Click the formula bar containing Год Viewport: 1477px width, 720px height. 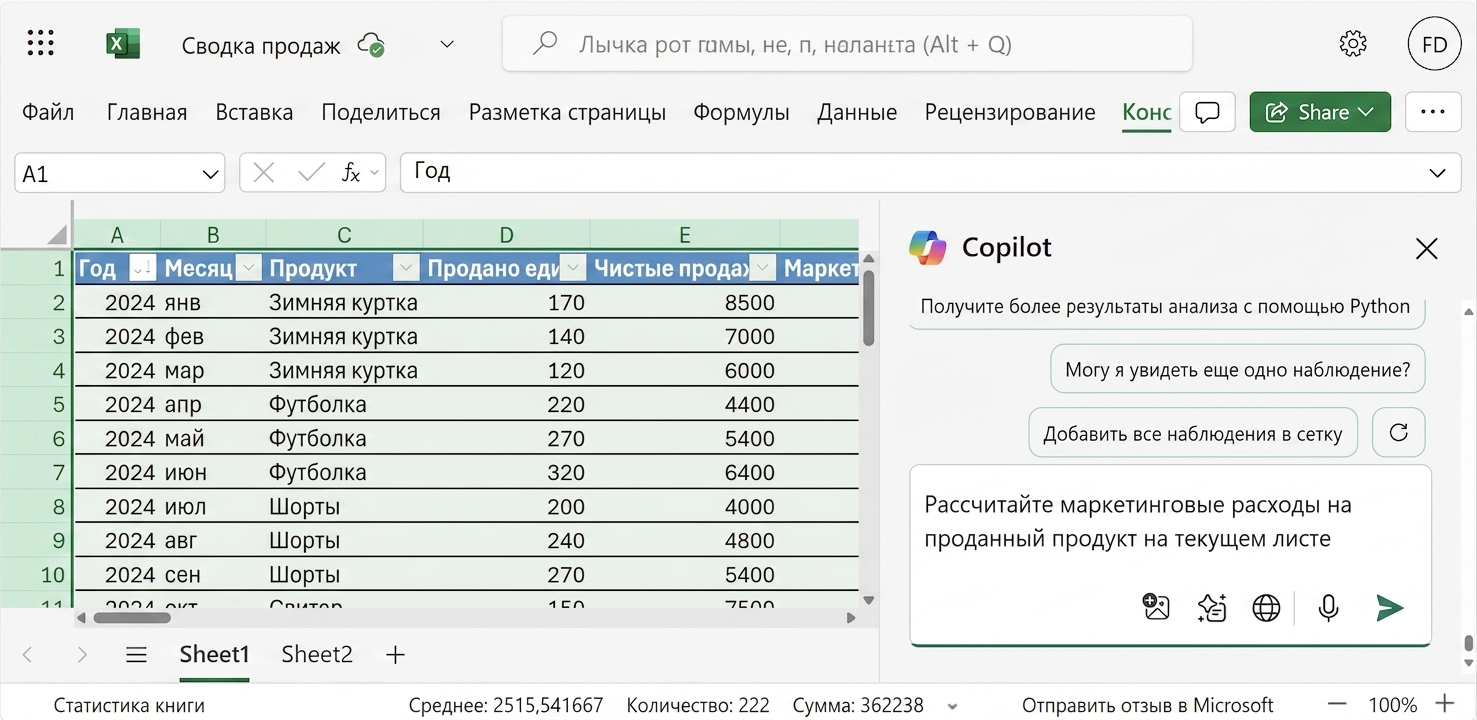[x=930, y=172]
